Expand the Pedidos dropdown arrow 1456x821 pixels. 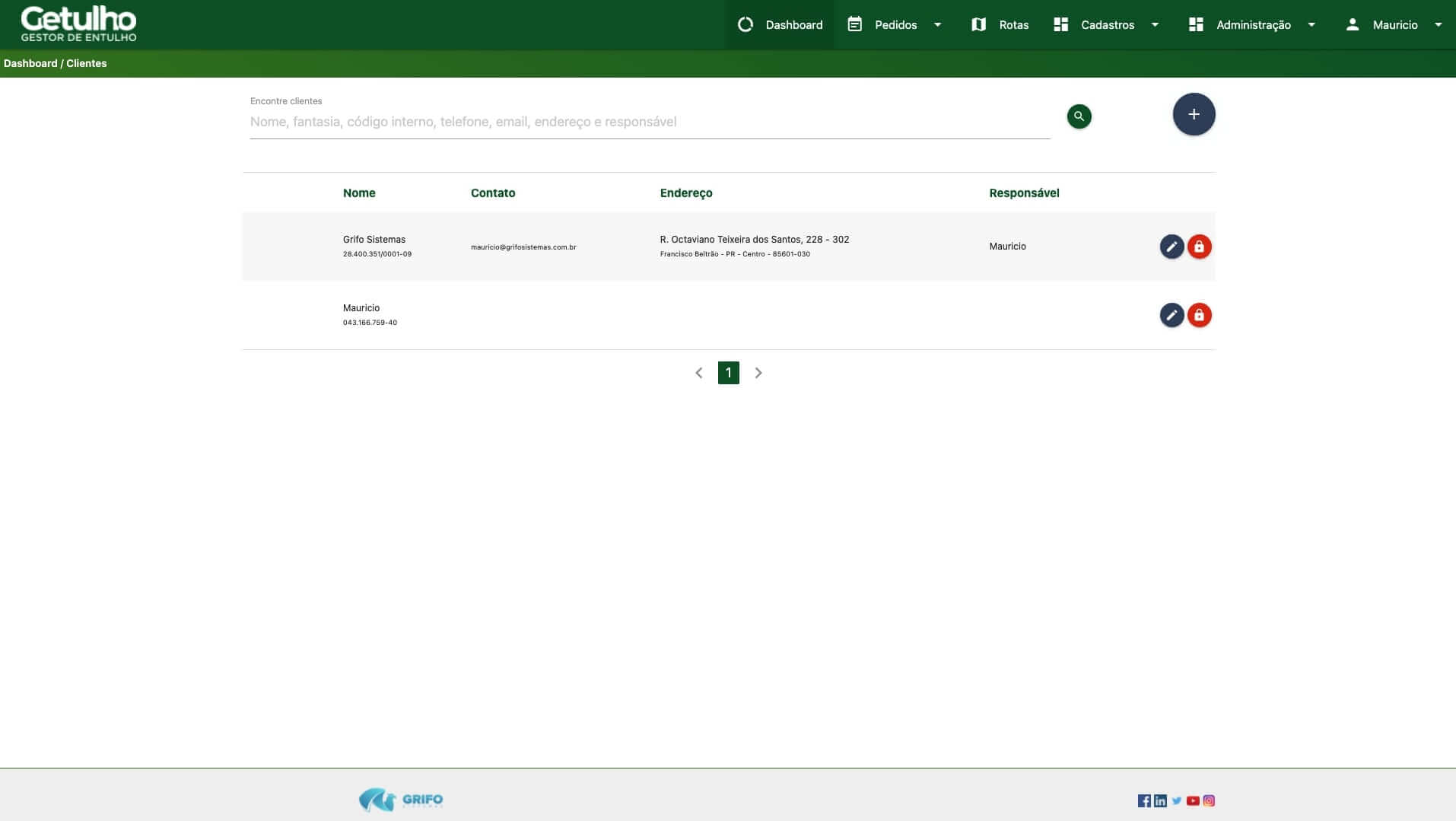pos(938,24)
